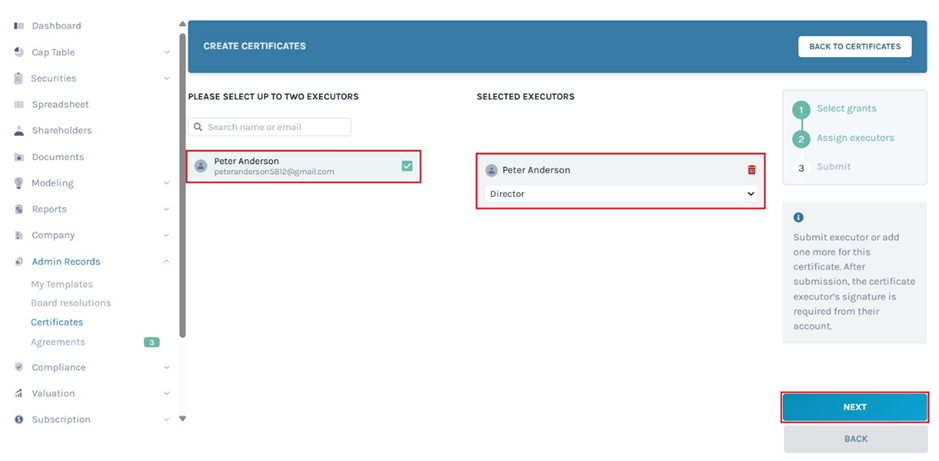Click the Dashboard icon in sidebar
939x461 pixels.
(19, 26)
